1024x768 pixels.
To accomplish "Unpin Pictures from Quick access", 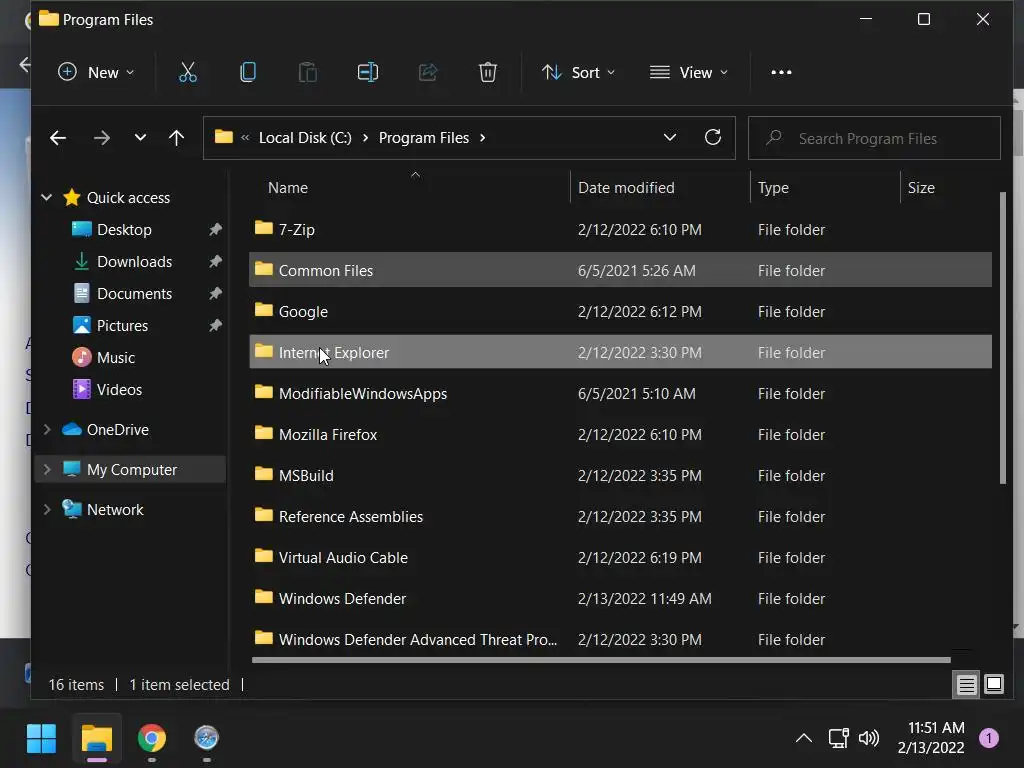I will (215, 325).
